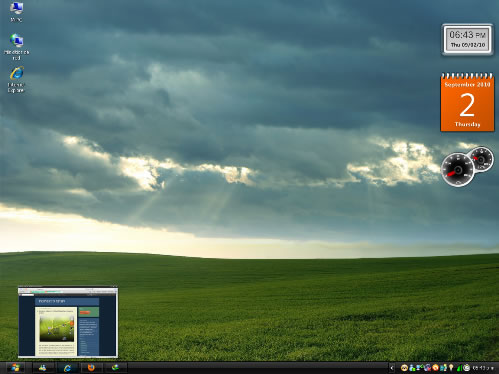
Task: Click the round white-and-green tray icon
Action: 467,368
